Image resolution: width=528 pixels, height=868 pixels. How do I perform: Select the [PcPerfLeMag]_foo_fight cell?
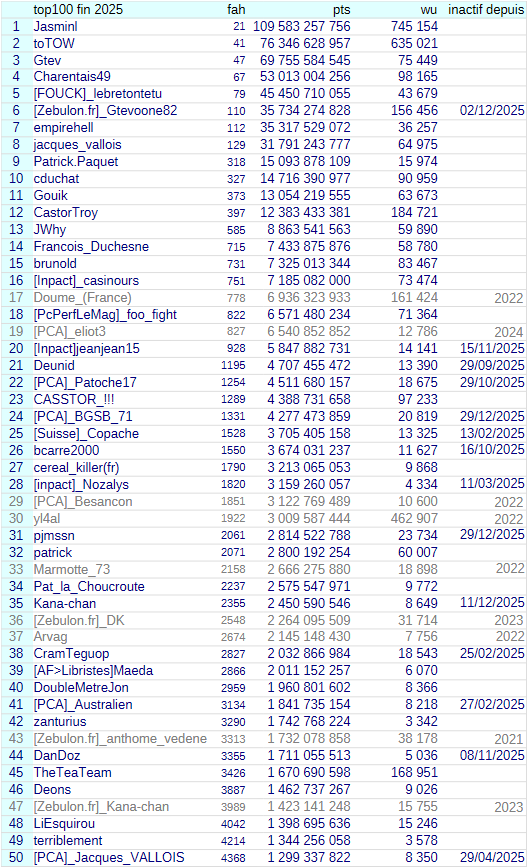(x=105, y=314)
